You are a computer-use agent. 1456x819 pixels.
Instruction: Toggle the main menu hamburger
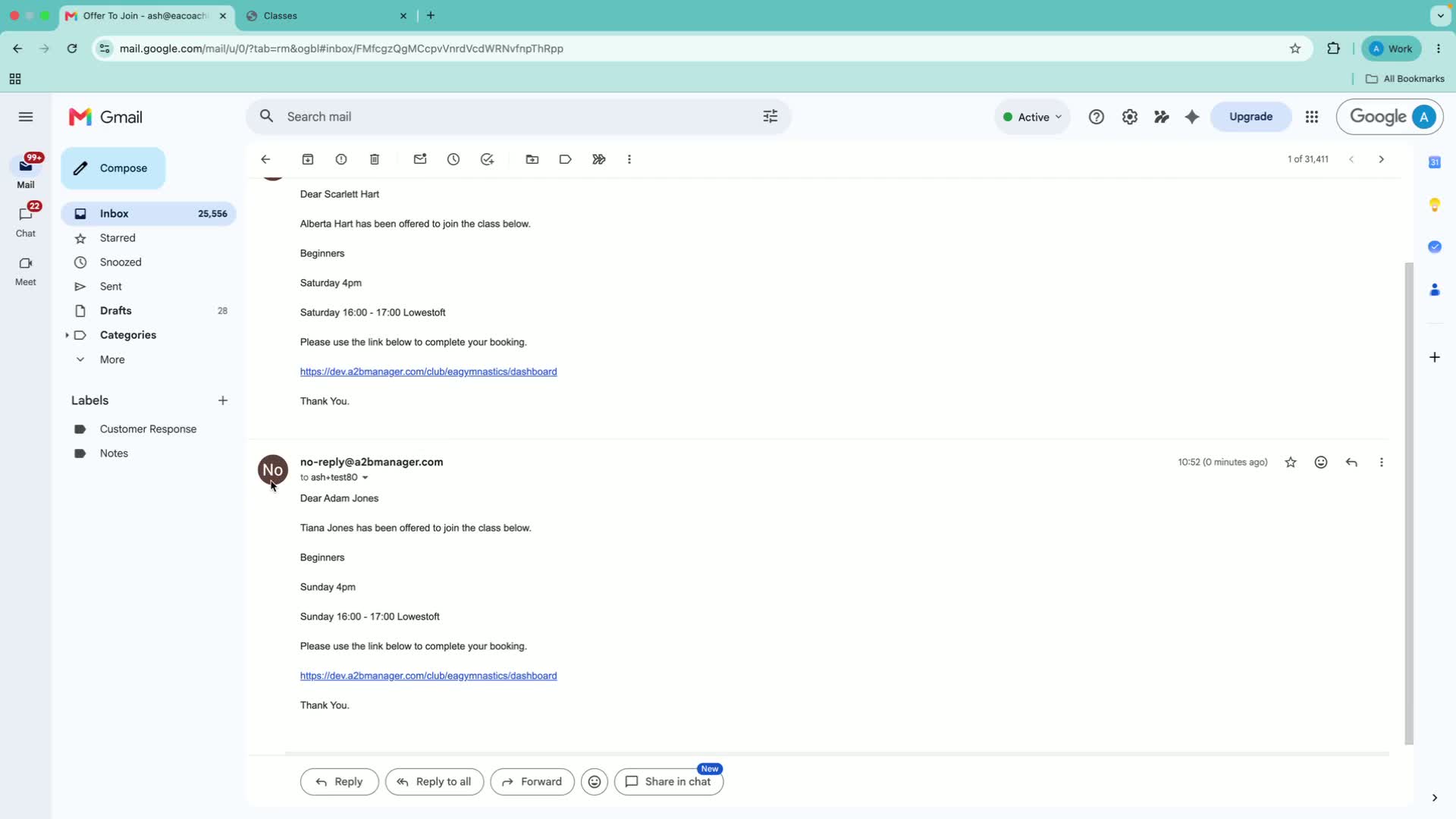[x=26, y=117]
